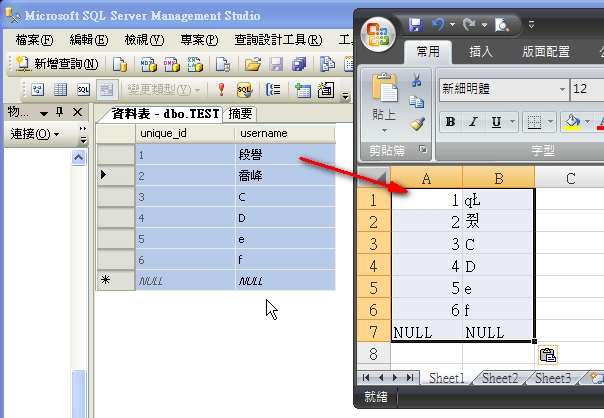
Task: Toggle the Results pane icon
Action: pyautogui.click(x=106, y=90)
